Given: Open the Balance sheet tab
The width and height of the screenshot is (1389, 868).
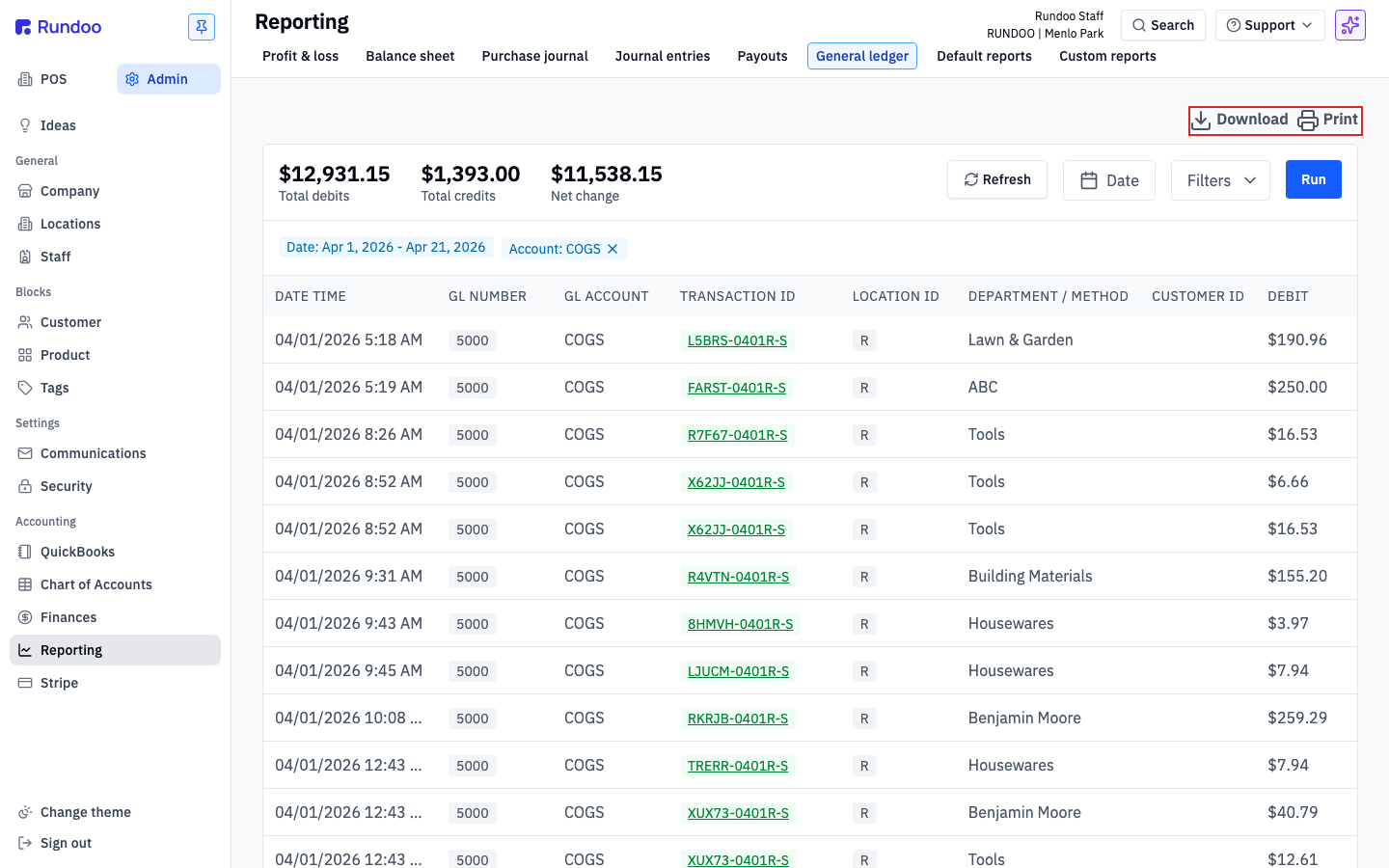Looking at the screenshot, I should coord(410,56).
